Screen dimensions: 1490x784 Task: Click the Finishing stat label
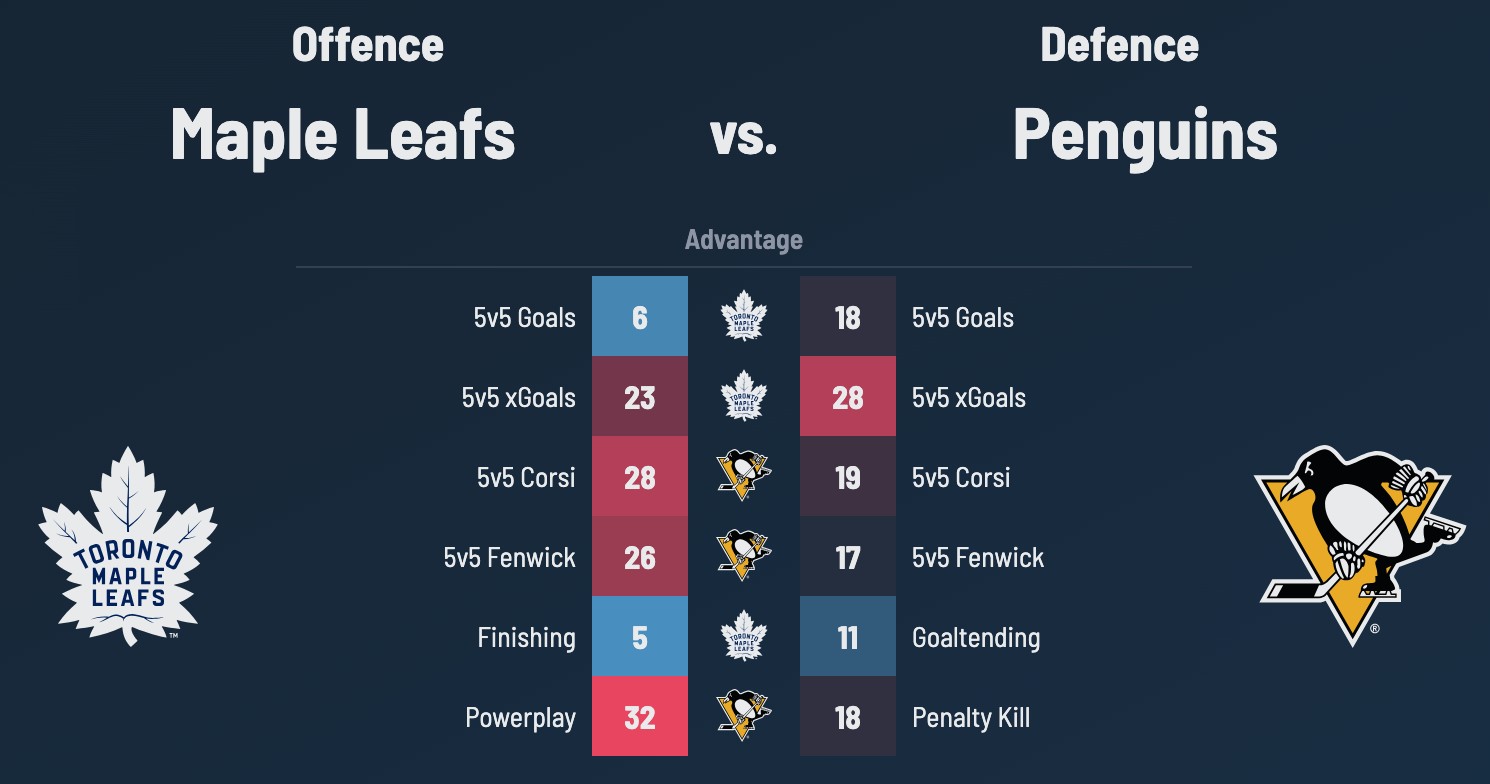tap(526, 638)
